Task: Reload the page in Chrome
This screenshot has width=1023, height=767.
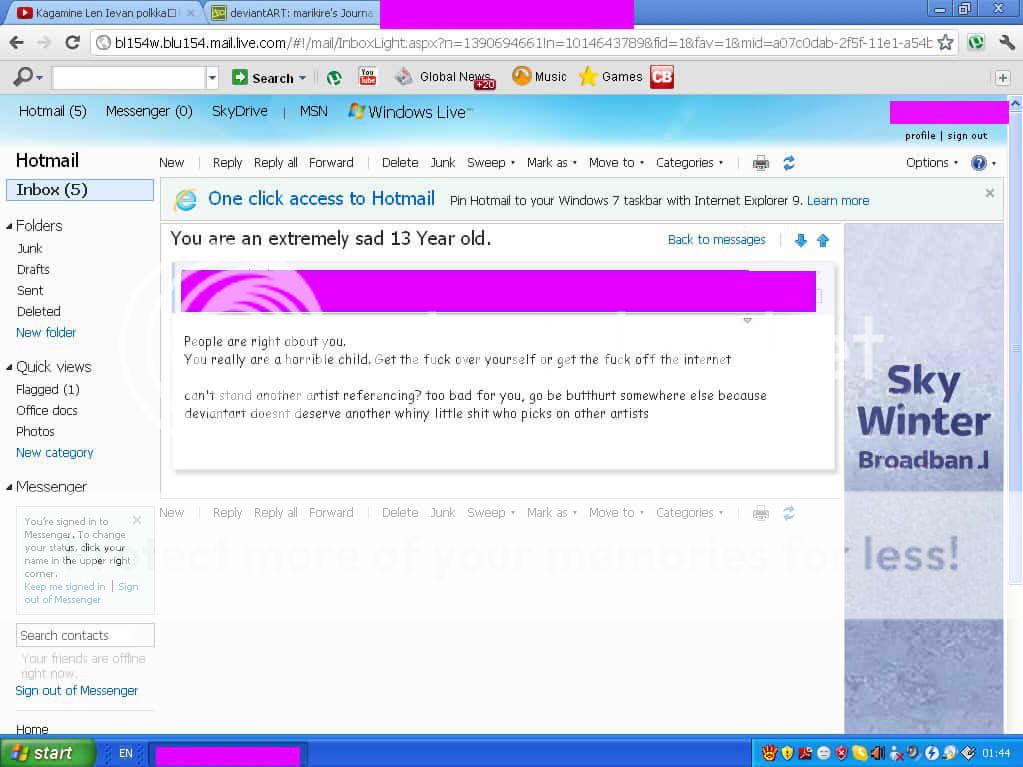Action: (72, 42)
